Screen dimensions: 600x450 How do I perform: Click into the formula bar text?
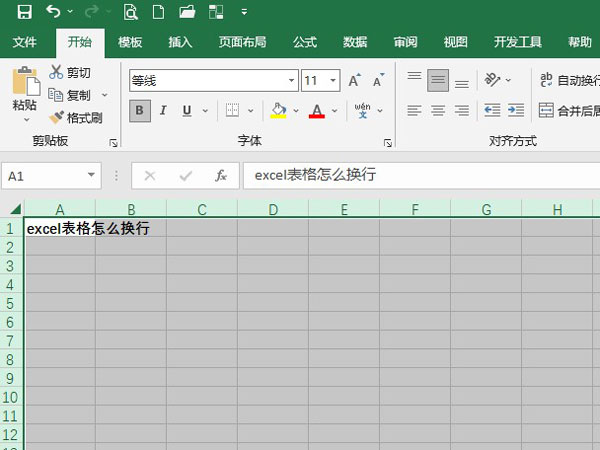point(400,176)
